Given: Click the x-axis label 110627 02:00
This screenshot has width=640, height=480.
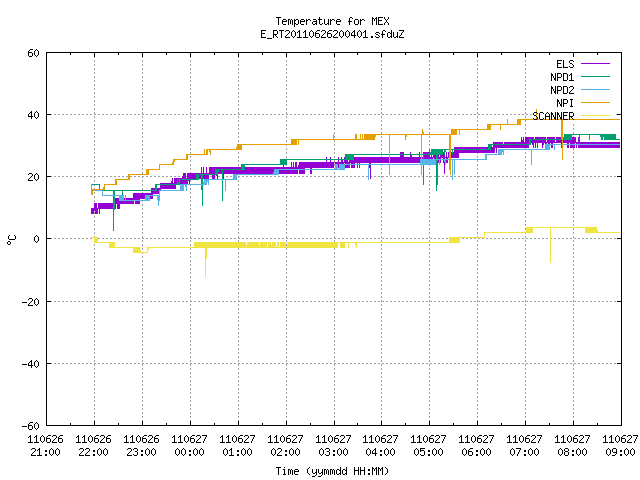Looking at the screenshot, I should (285, 446).
